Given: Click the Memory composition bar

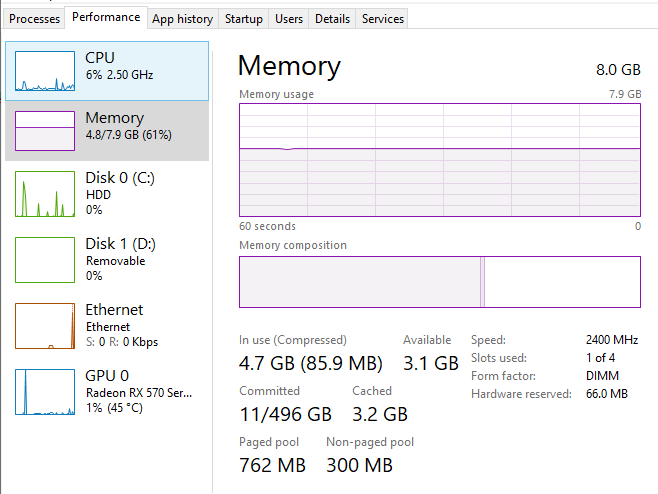Looking at the screenshot, I should 439,282.
